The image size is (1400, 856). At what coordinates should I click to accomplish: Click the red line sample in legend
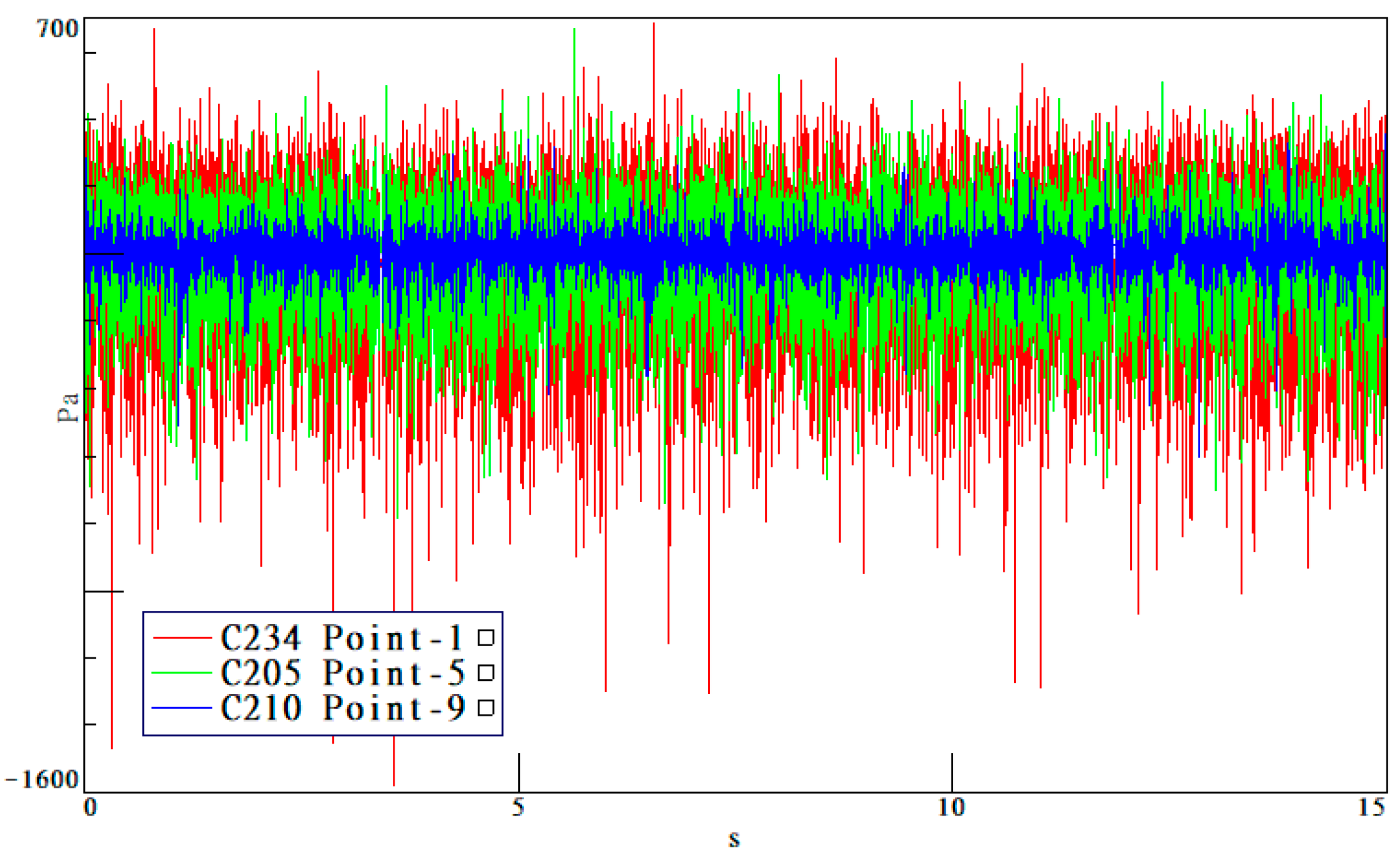(x=182, y=637)
